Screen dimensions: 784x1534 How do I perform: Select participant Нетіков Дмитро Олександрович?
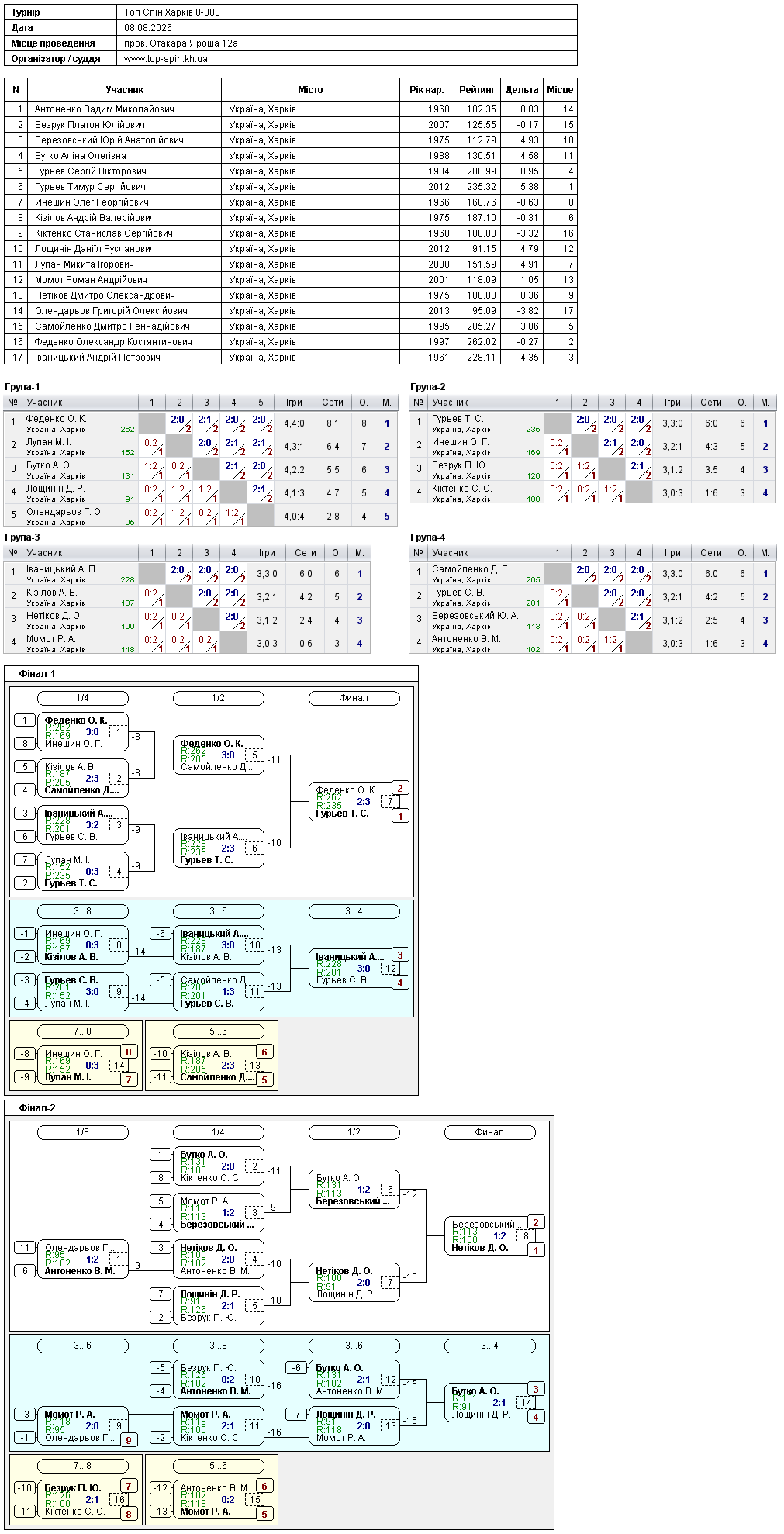(105, 295)
